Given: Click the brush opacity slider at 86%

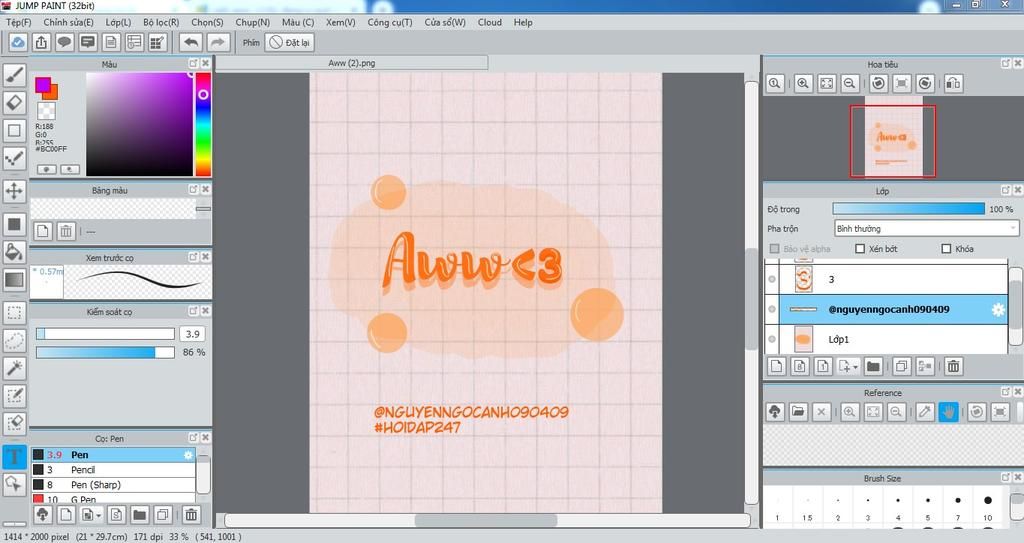Looking at the screenshot, I should (x=105, y=352).
